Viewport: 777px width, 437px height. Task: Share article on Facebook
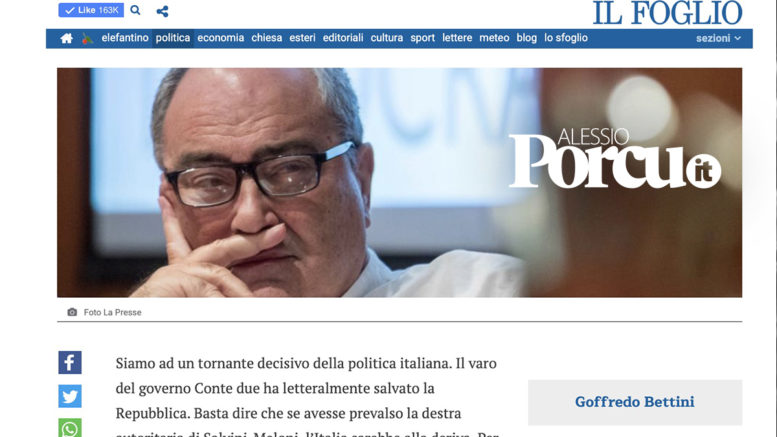click(70, 363)
